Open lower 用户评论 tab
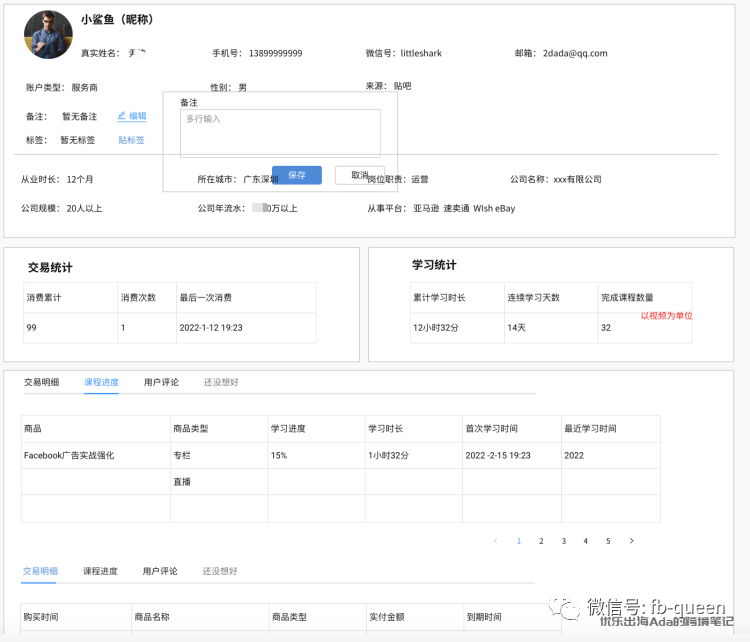The image size is (750, 642). click(160, 571)
